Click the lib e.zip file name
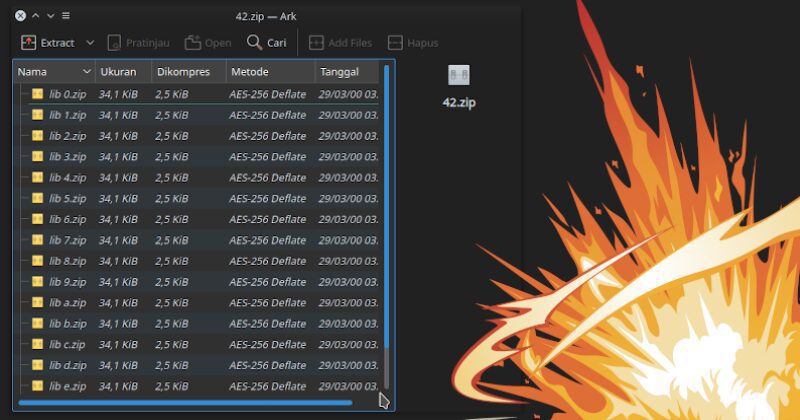 point(68,387)
